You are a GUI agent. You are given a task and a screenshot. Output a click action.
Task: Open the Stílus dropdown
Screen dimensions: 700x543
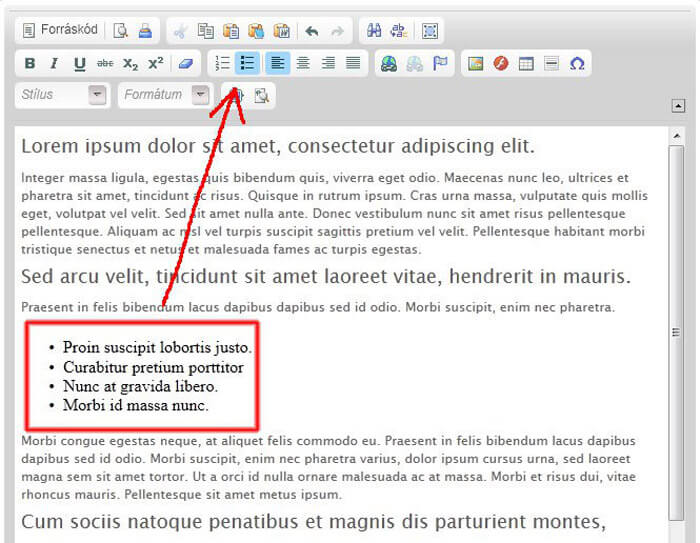click(97, 95)
